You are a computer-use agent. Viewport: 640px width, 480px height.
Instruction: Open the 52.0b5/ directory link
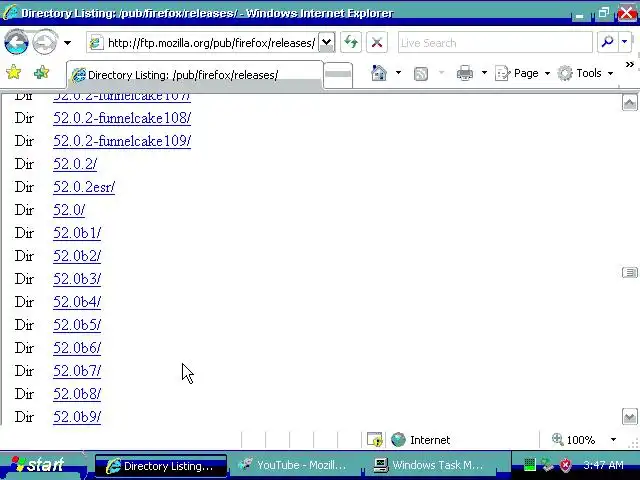pyautogui.click(x=77, y=325)
